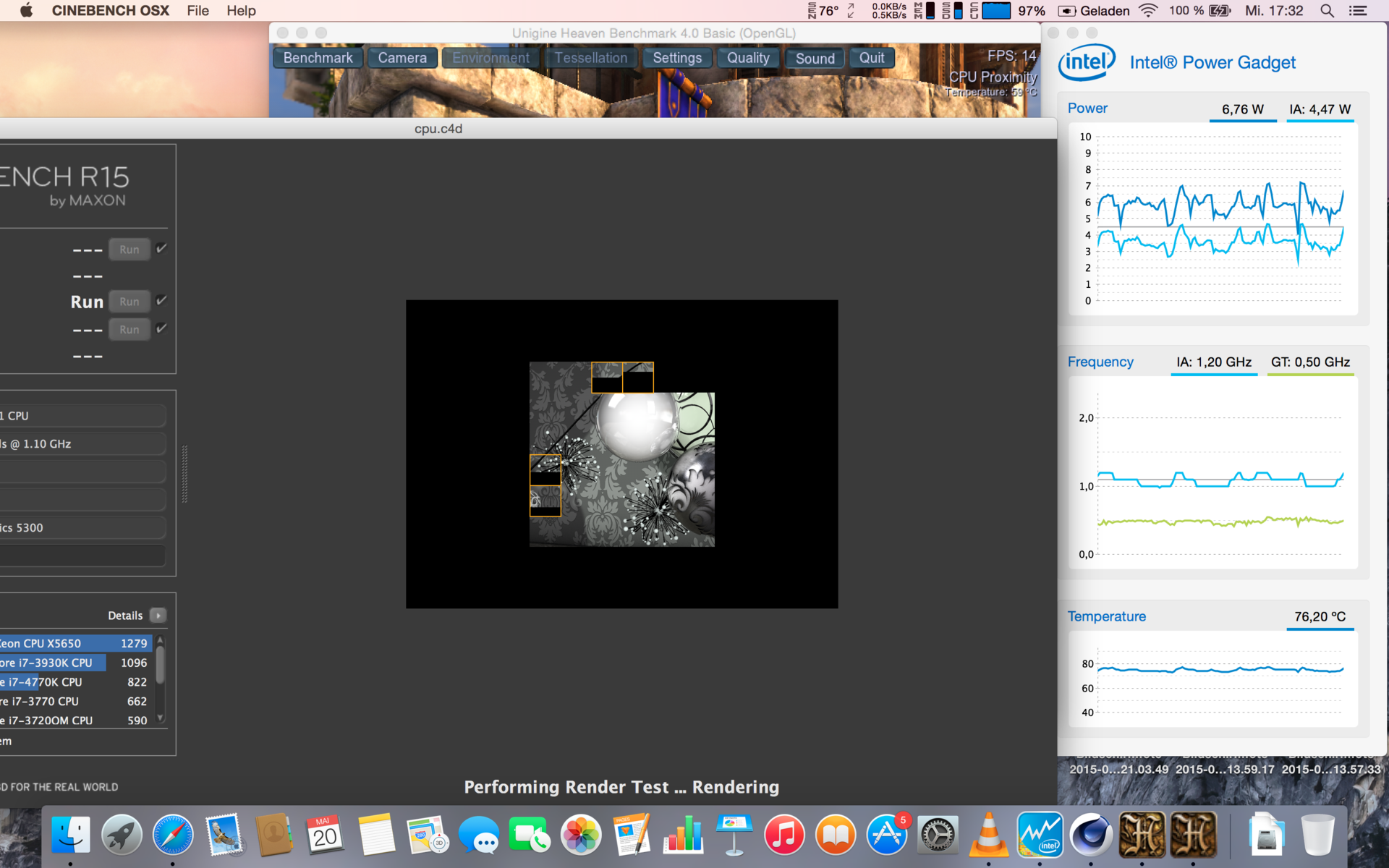Open the File menu

pos(197,11)
